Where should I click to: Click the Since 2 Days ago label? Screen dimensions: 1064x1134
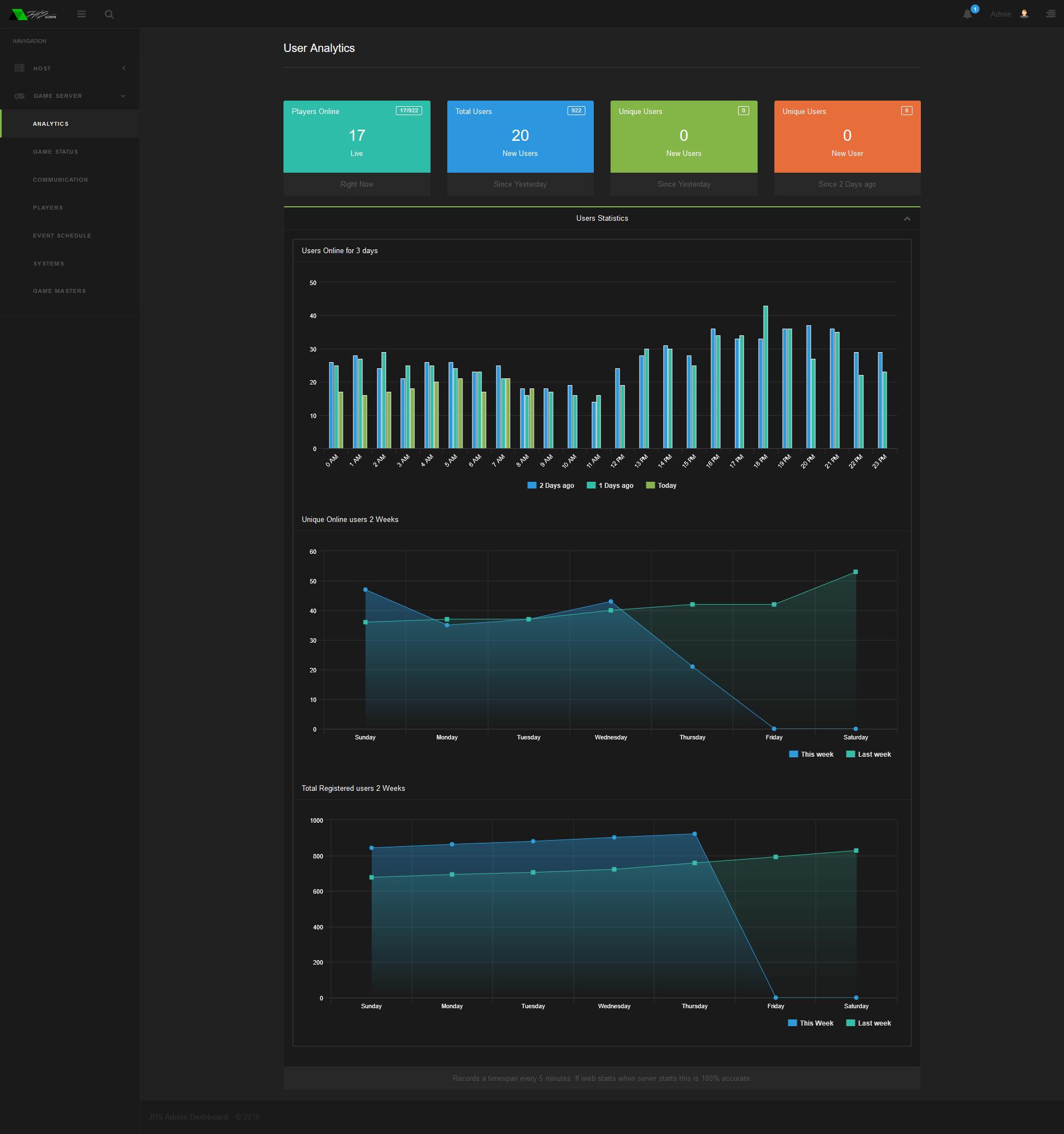(x=847, y=184)
